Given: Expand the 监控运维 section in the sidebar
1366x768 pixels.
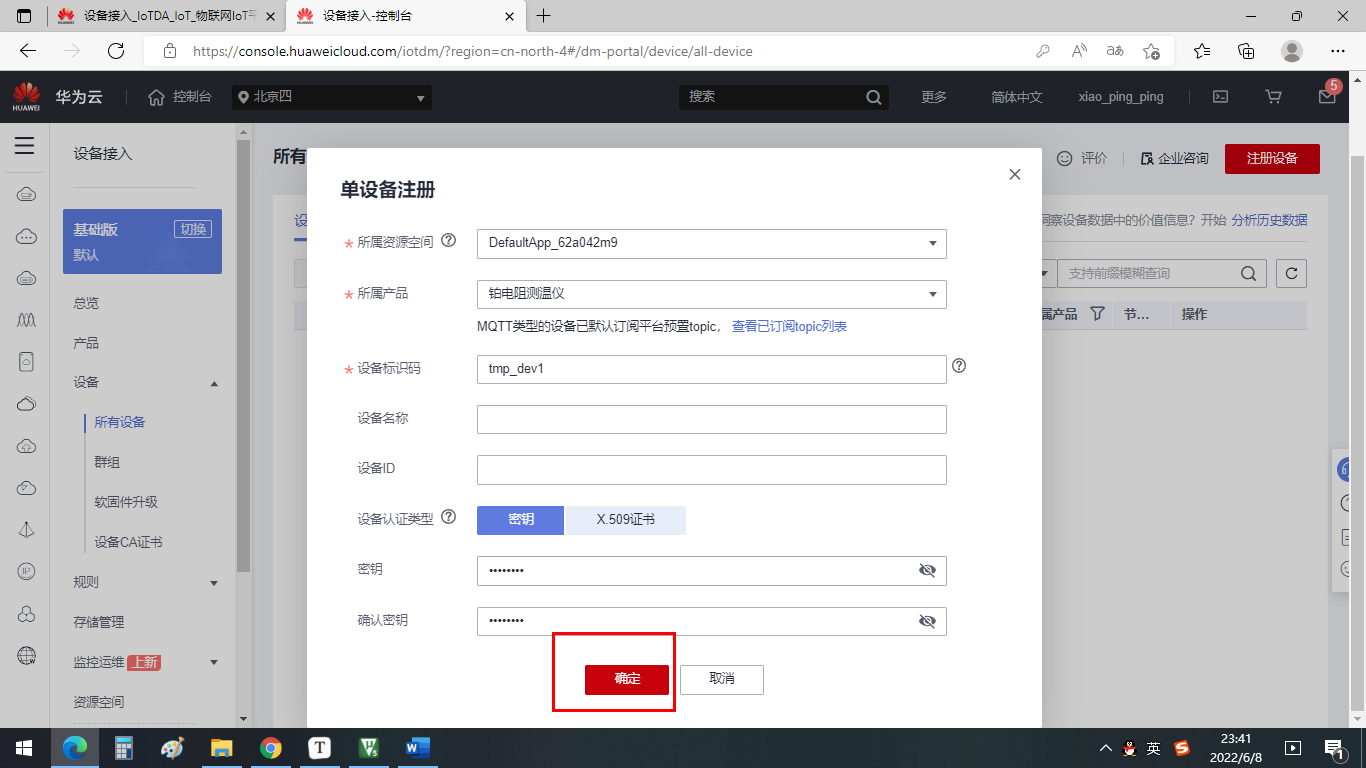Looking at the screenshot, I should (x=214, y=662).
